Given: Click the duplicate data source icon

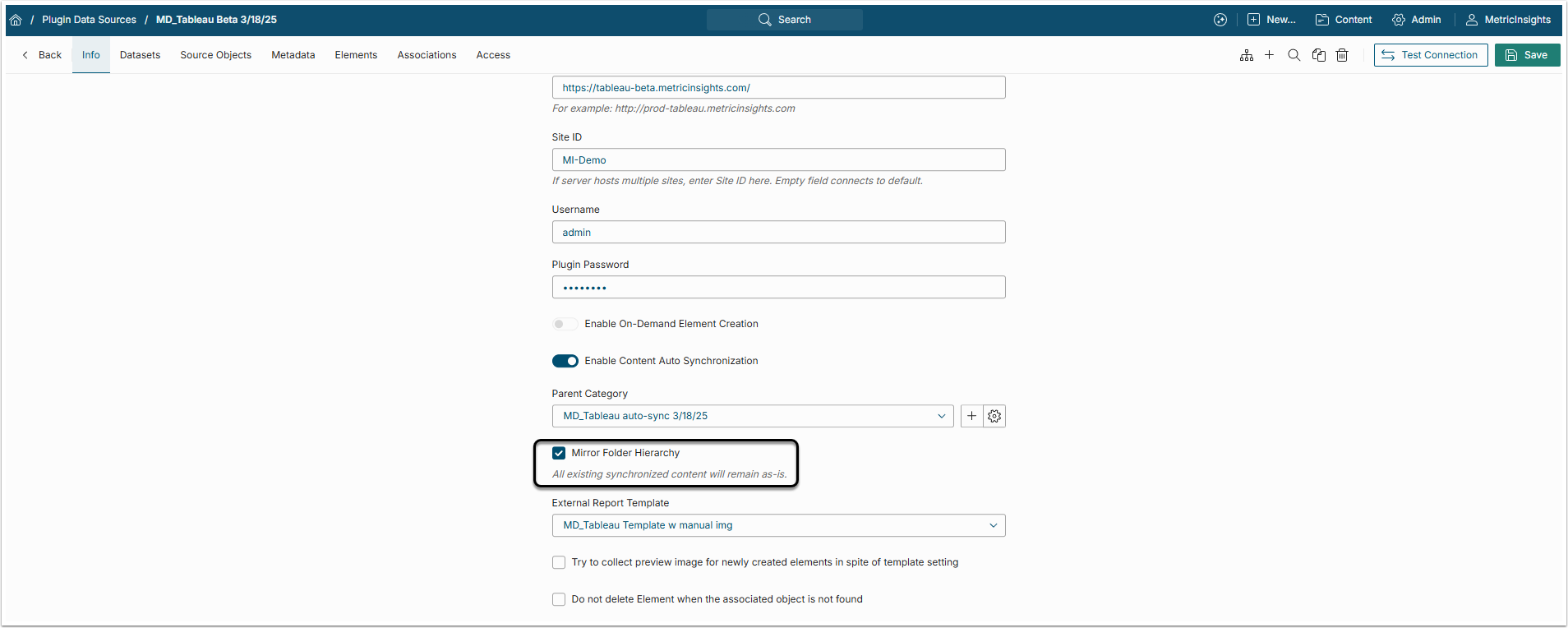Looking at the screenshot, I should [x=1319, y=55].
